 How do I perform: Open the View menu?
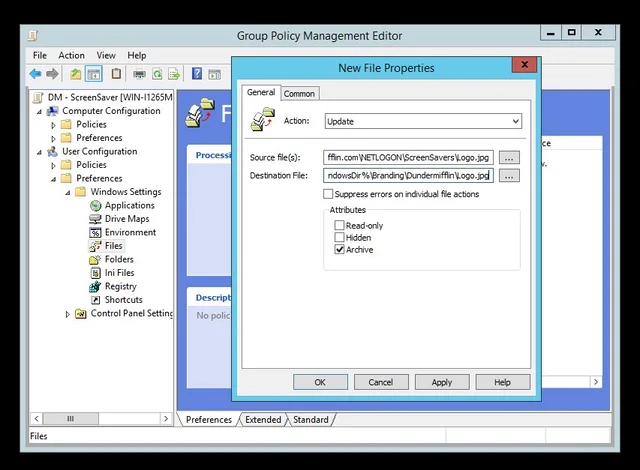[x=106, y=55]
